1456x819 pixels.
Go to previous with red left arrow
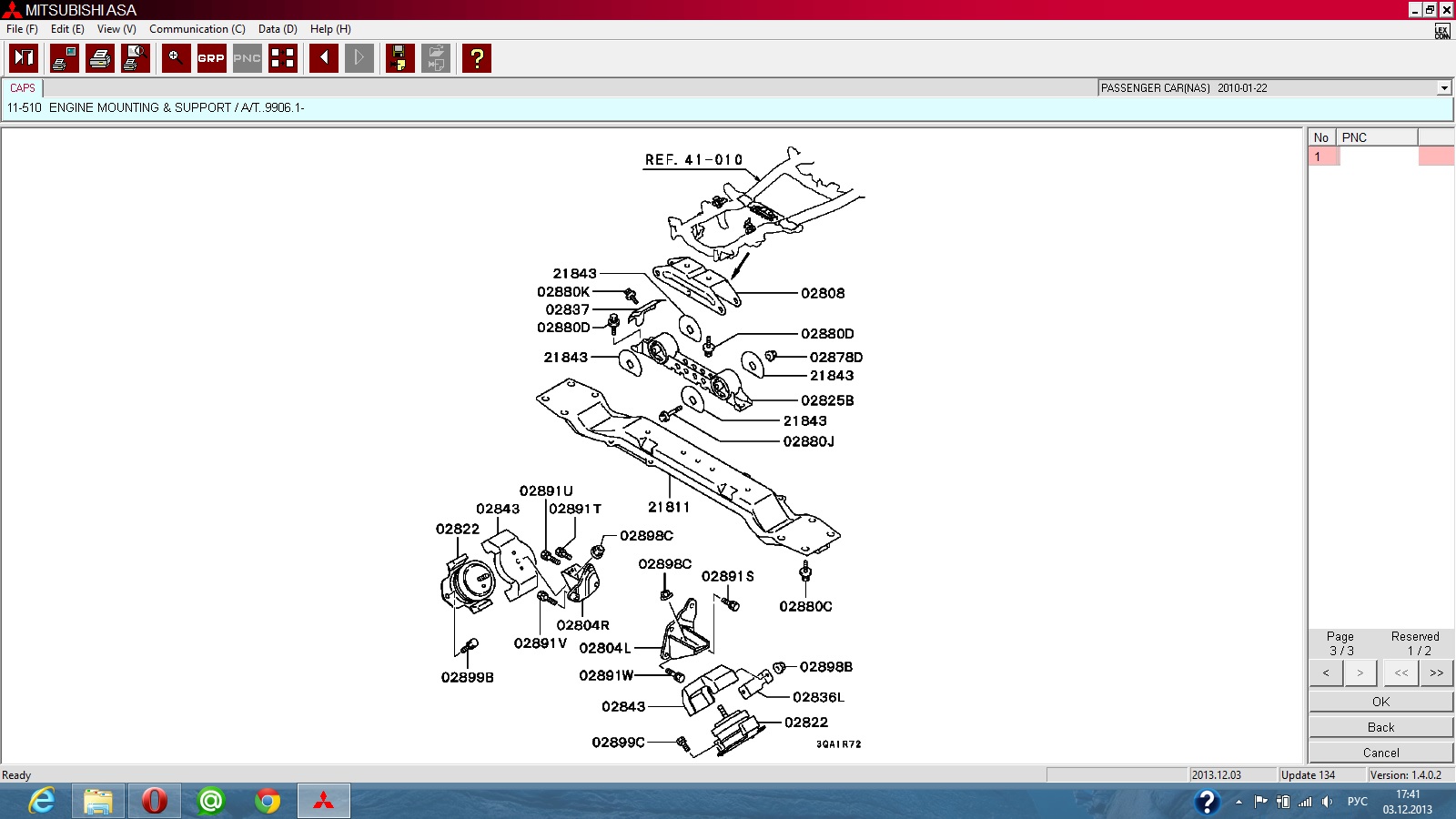(x=323, y=58)
